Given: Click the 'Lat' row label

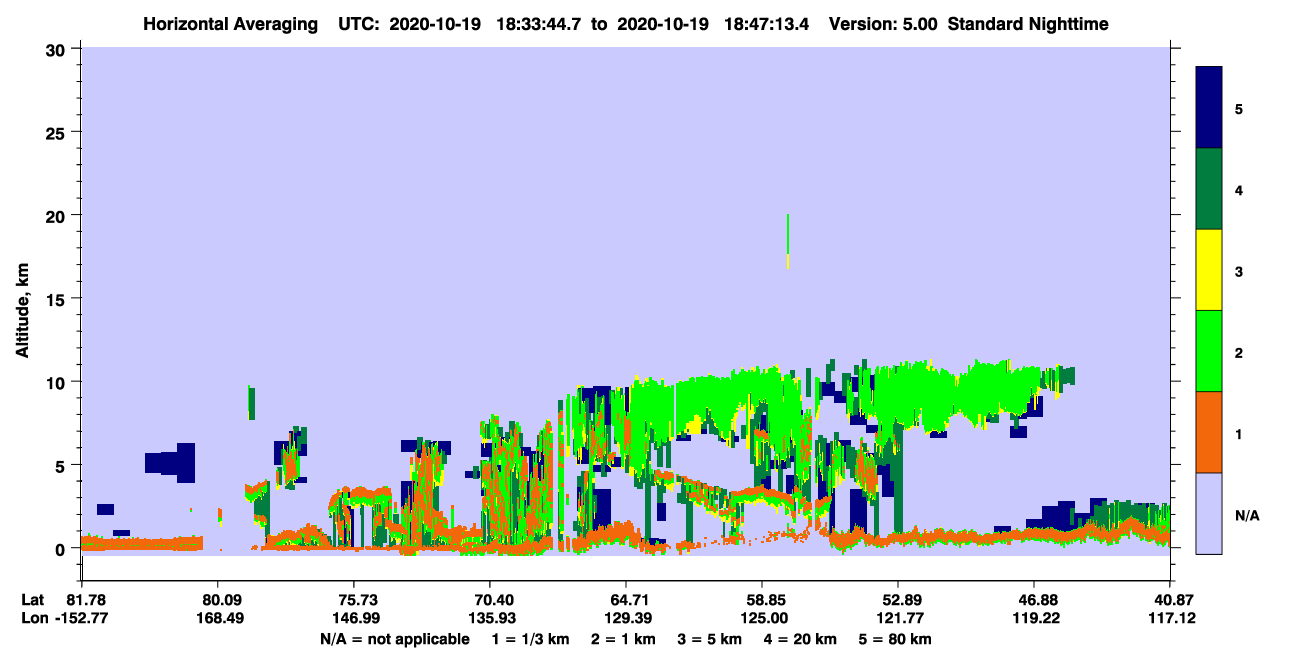Looking at the screenshot, I should click(x=32, y=600).
